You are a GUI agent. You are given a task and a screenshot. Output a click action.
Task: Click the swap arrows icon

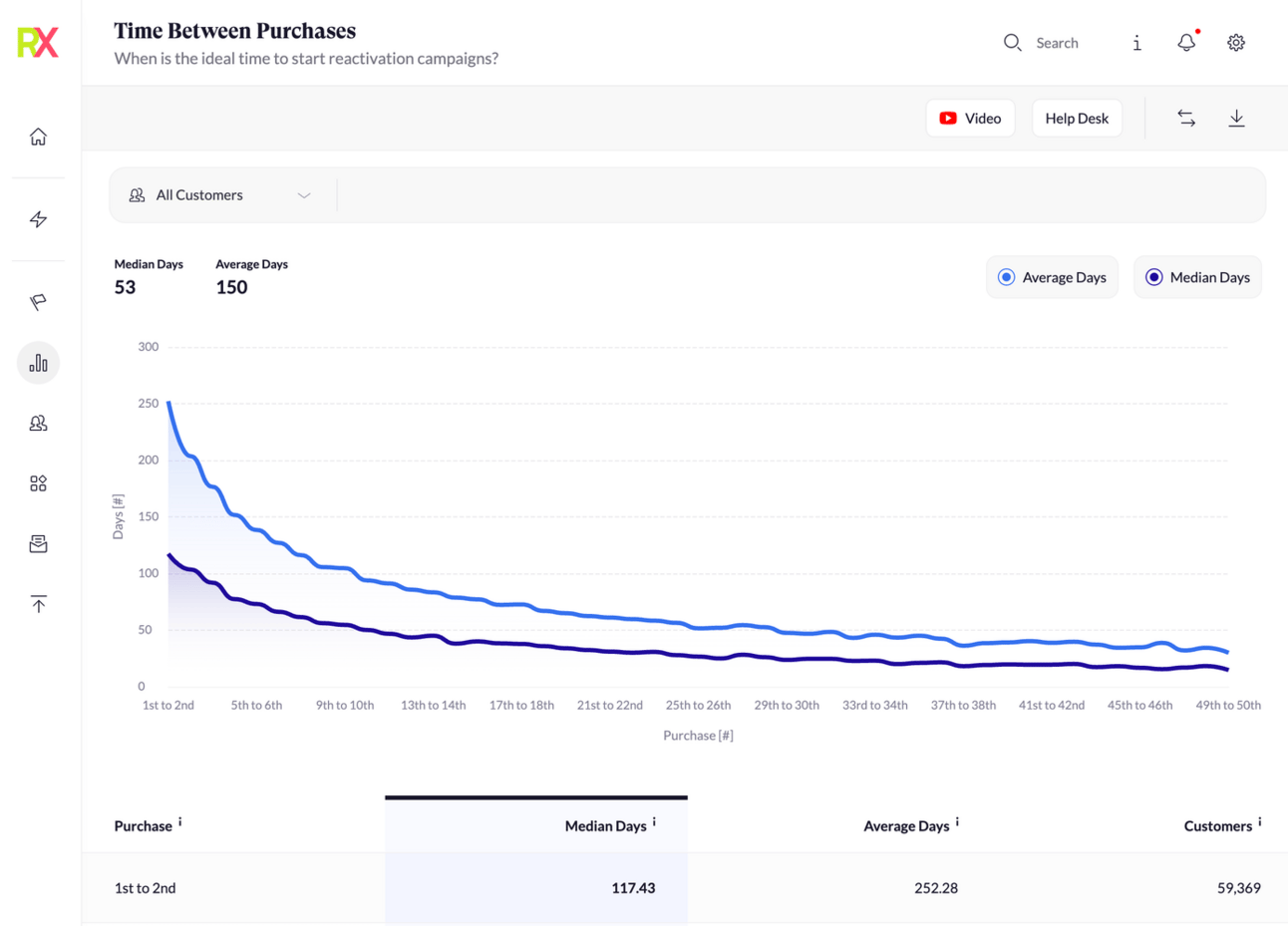[1185, 119]
